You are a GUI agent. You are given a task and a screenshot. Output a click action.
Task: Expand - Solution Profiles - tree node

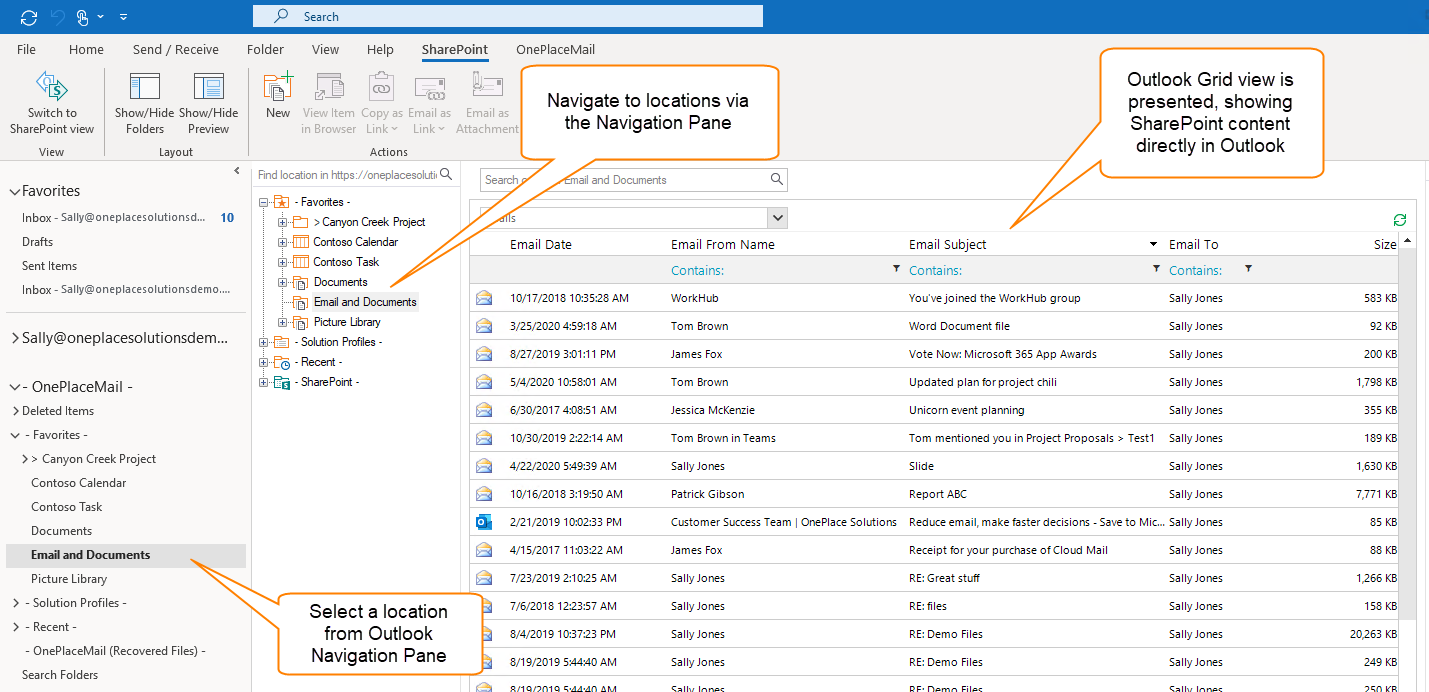pyautogui.click(x=263, y=342)
